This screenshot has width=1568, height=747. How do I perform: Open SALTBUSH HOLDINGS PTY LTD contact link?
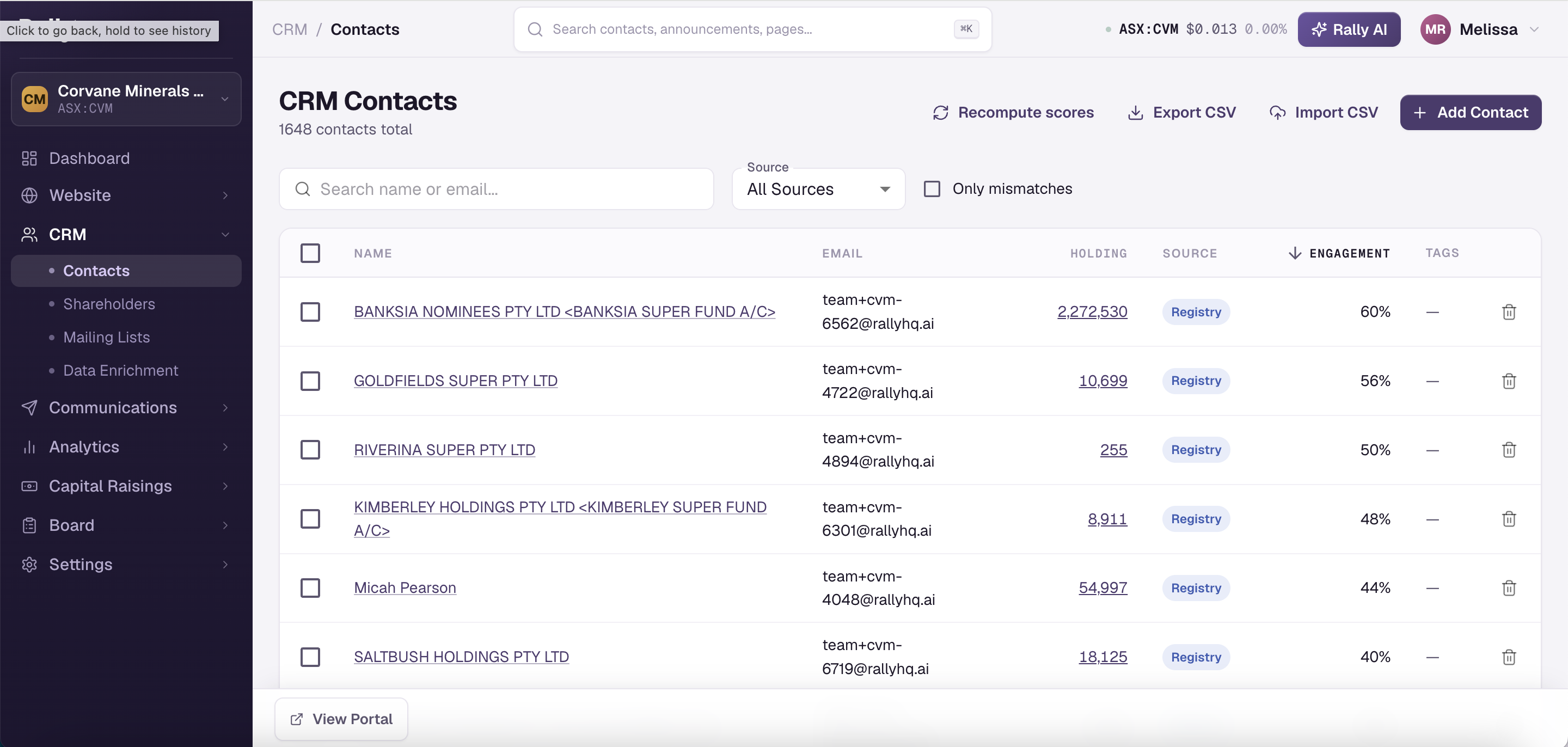pyautogui.click(x=461, y=657)
